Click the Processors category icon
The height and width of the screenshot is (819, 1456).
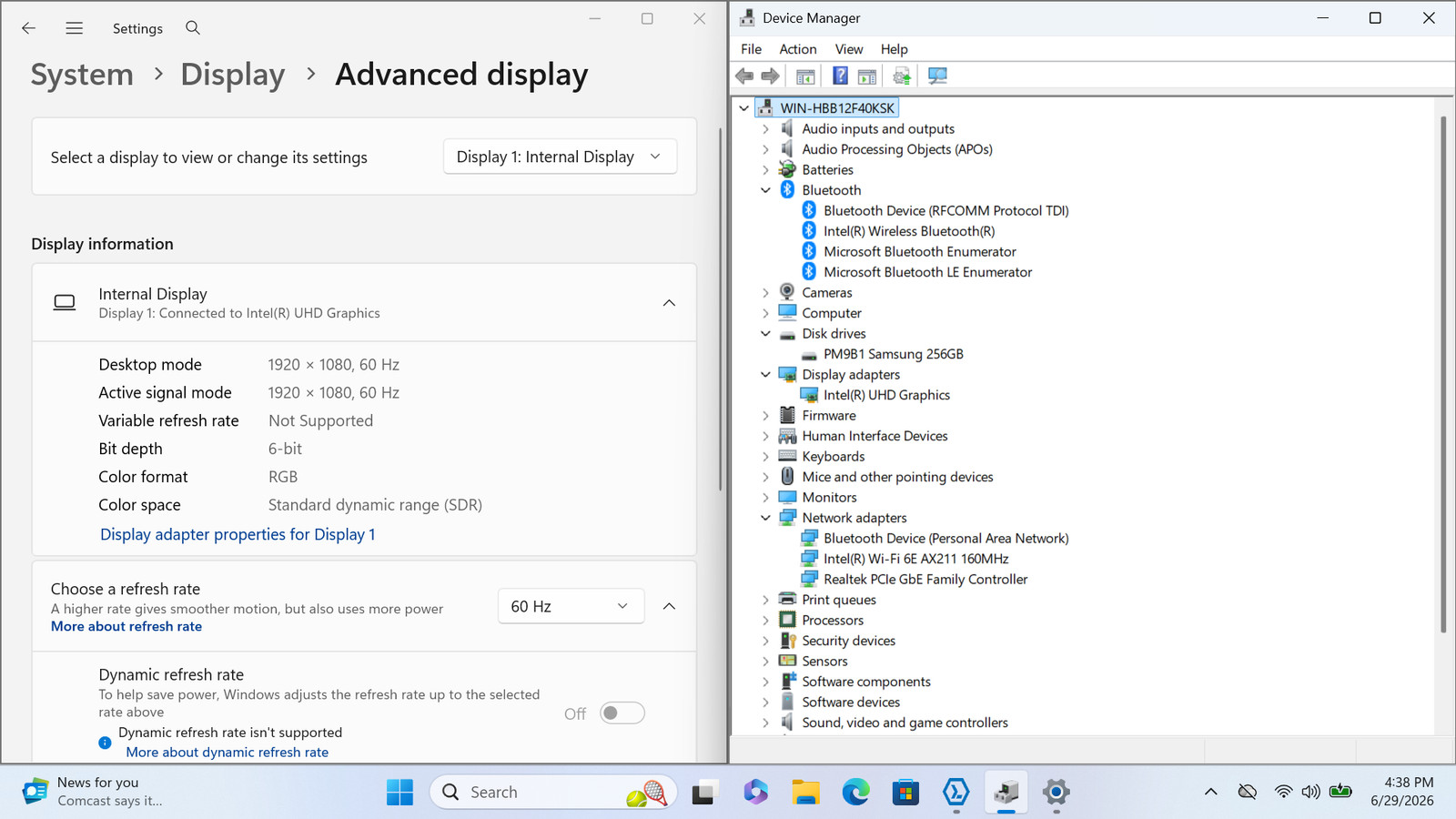pyautogui.click(x=787, y=620)
